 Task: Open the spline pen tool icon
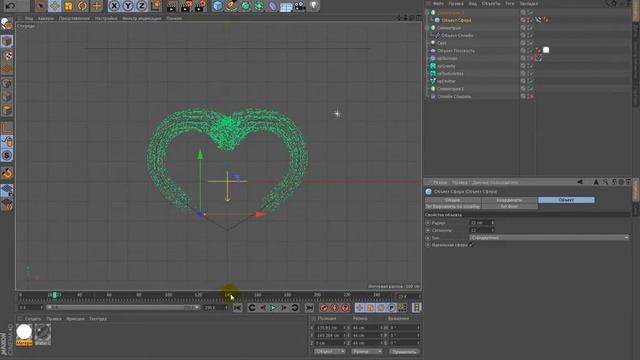point(231,6)
